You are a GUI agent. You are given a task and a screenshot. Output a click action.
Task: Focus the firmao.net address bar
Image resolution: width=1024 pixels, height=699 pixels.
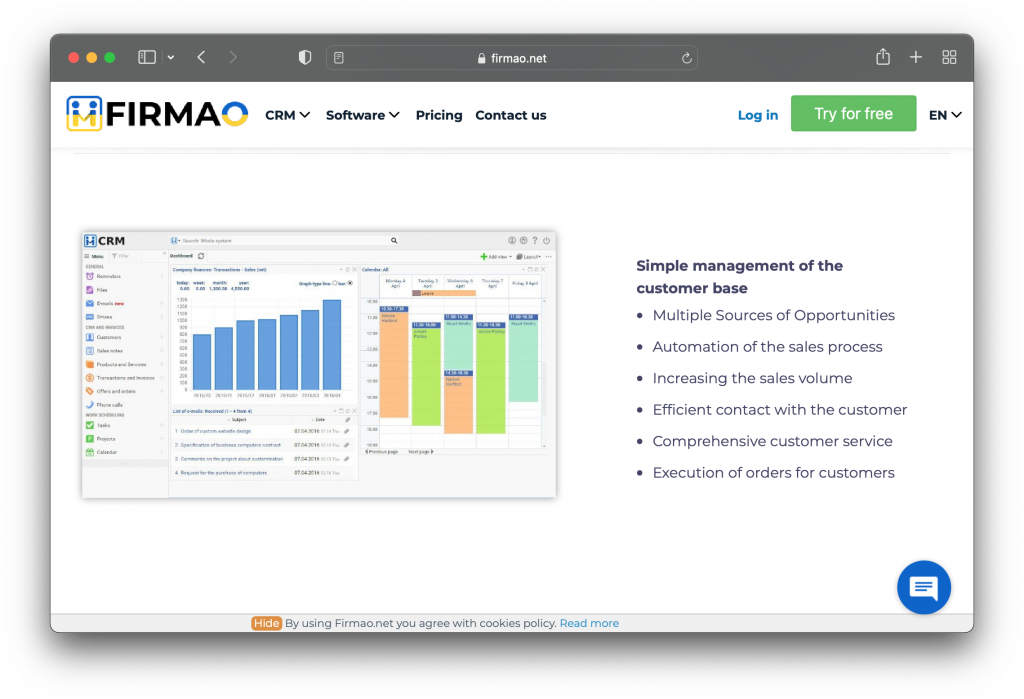click(512, 58)
